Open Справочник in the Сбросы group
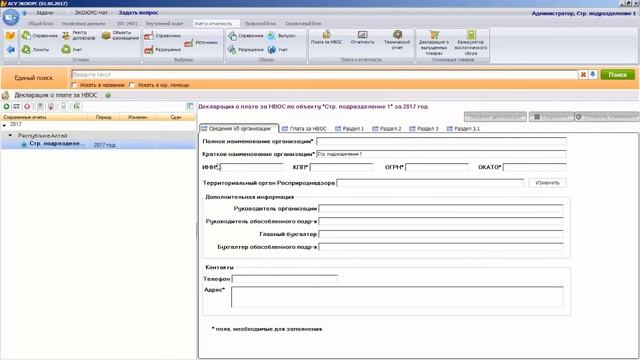 pyautogui.click(x=246, y=36)
